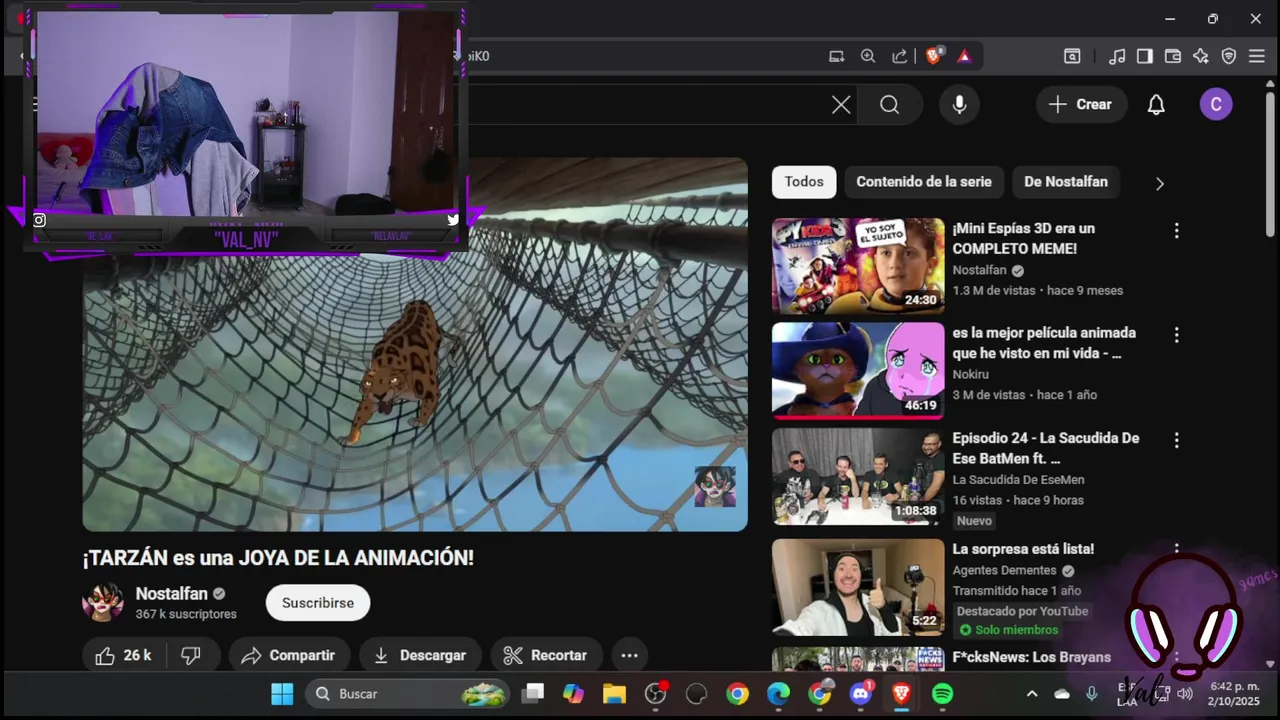Click the Compartir share button
The image size is (1280, 720).
288,655
